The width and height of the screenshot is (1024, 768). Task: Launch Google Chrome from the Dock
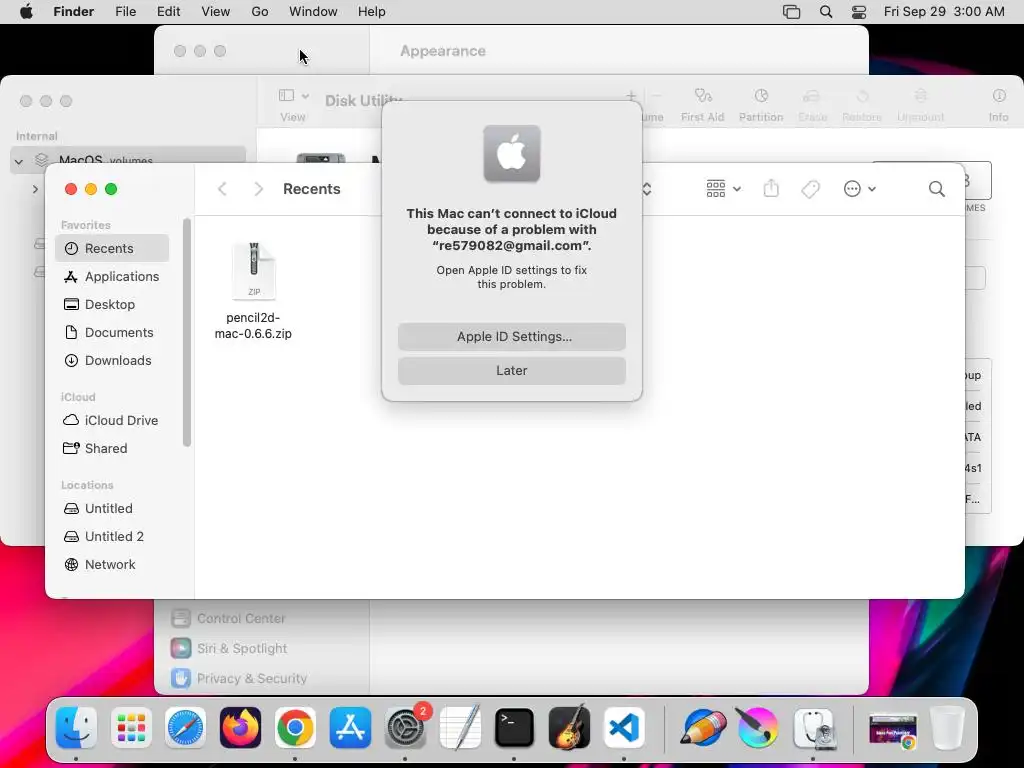(x=295, y=728)
